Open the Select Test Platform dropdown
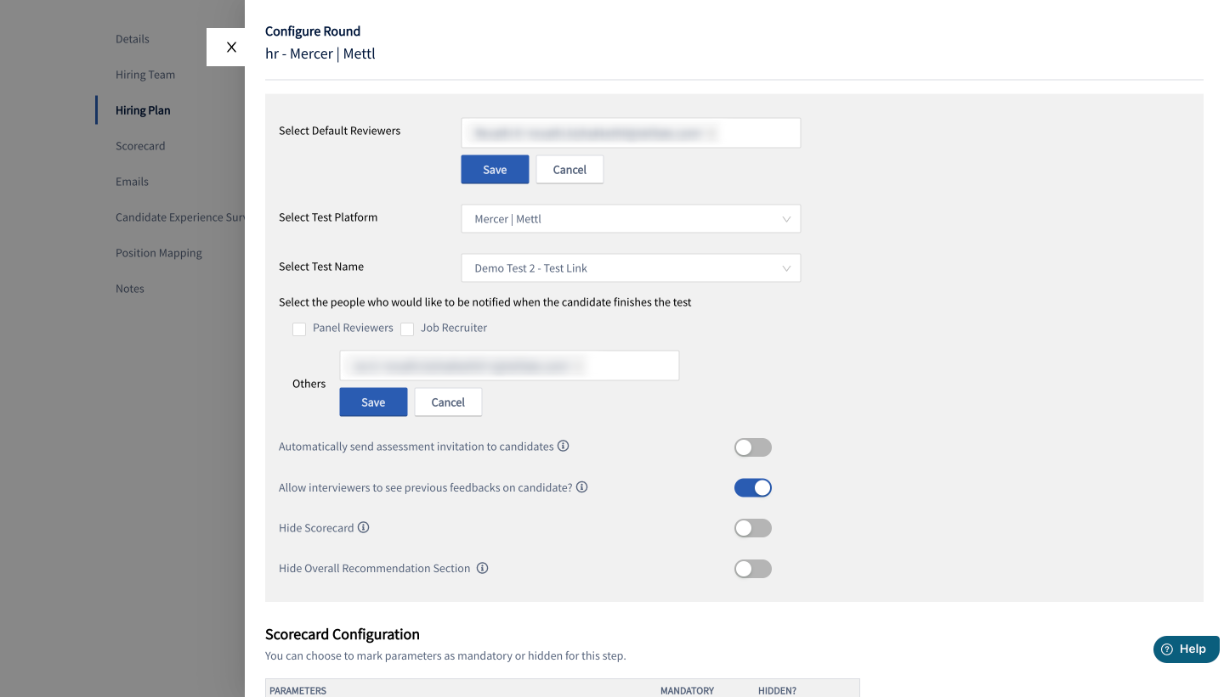The image size is (1224, 697). tap(631, 219)
